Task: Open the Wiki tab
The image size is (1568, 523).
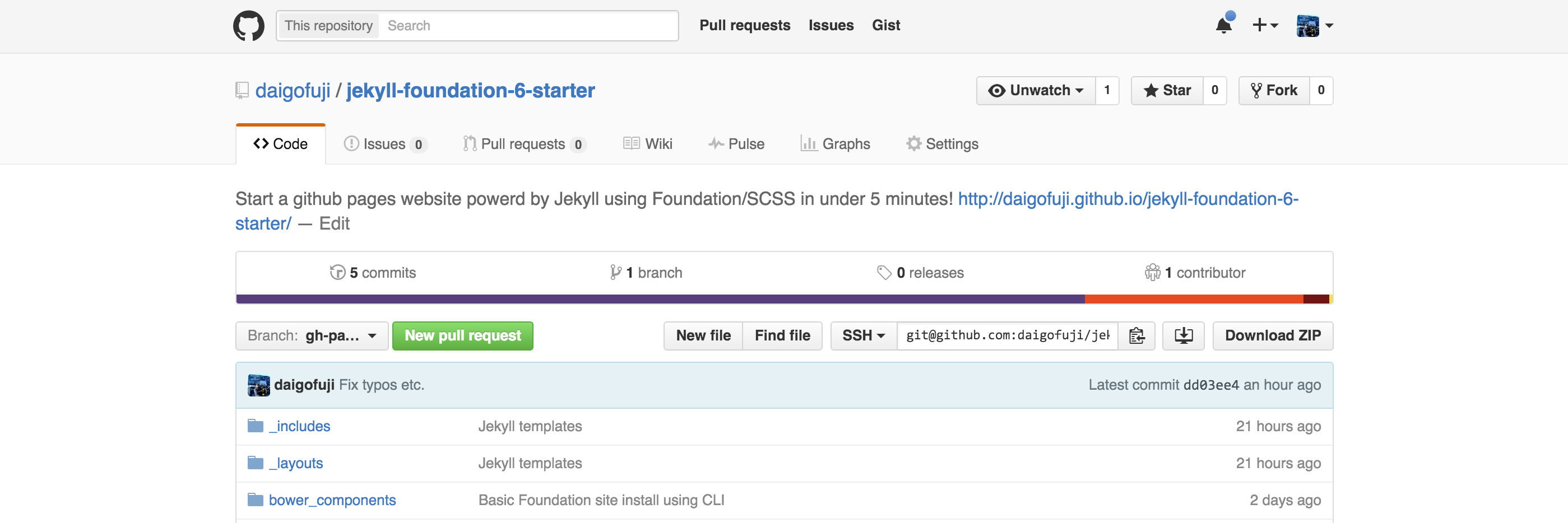Action: [648, 144]
